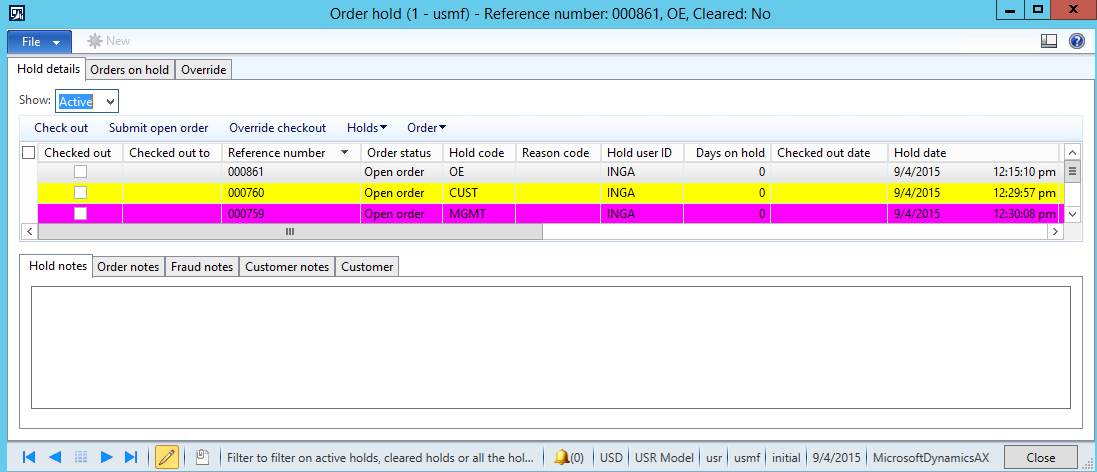Click USR Model in status bar
This screenshot has height=472, width=1097.
coord(665,457)
